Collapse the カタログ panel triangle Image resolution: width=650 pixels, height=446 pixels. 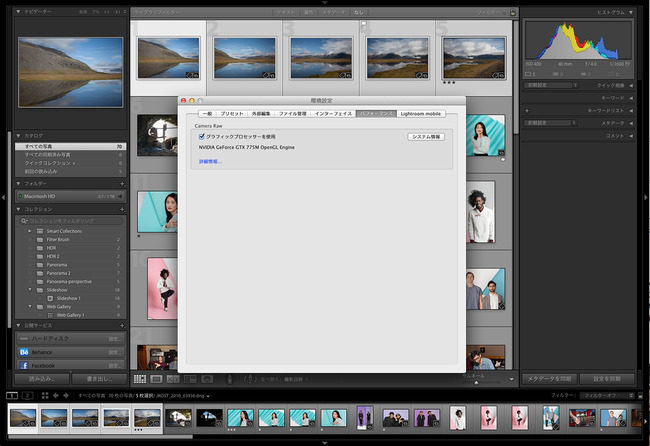[x=18, y=136]
